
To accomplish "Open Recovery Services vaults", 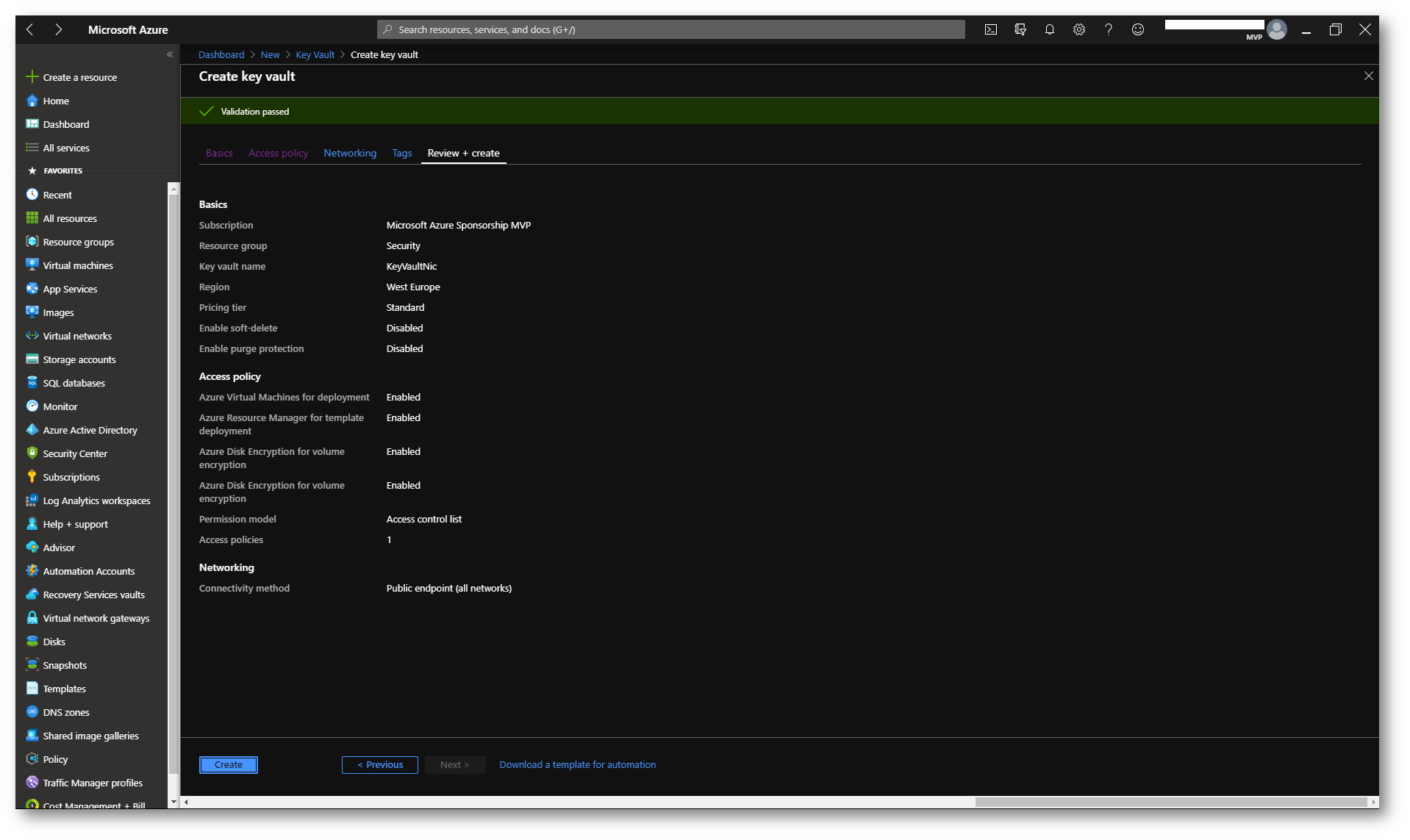I will point(93,595).
